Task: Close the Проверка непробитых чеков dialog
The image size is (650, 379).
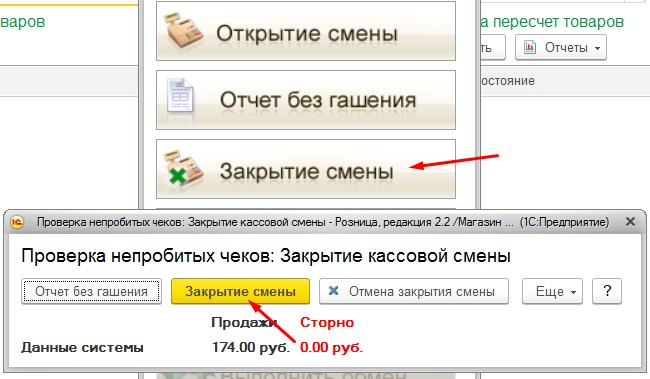Action: [x=630, y=222]
